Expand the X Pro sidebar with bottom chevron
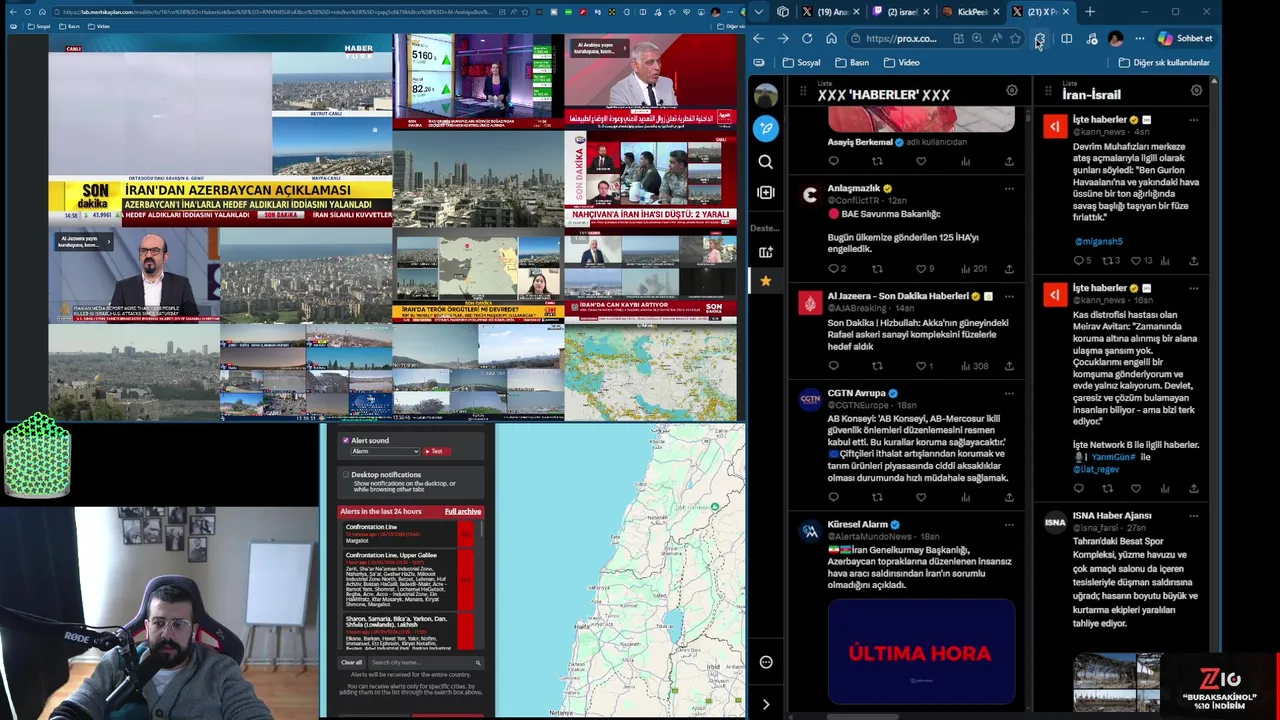The height and width of the screenshot is (720, 1280). [x=765, y=705]
